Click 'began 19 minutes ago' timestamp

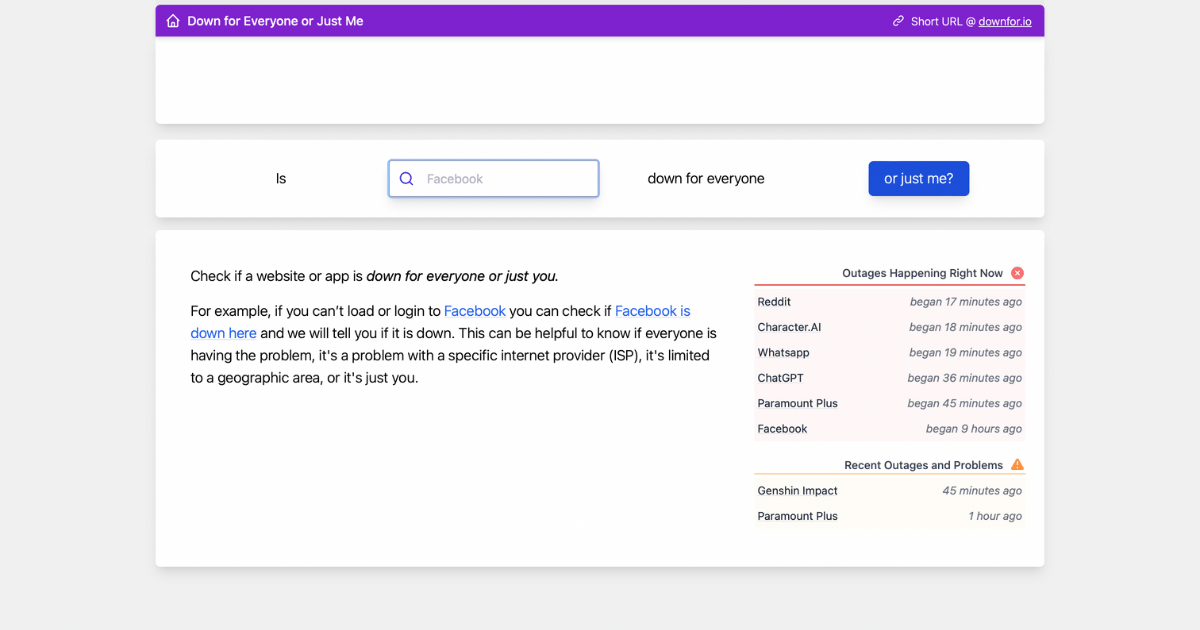tap(966, 353)
